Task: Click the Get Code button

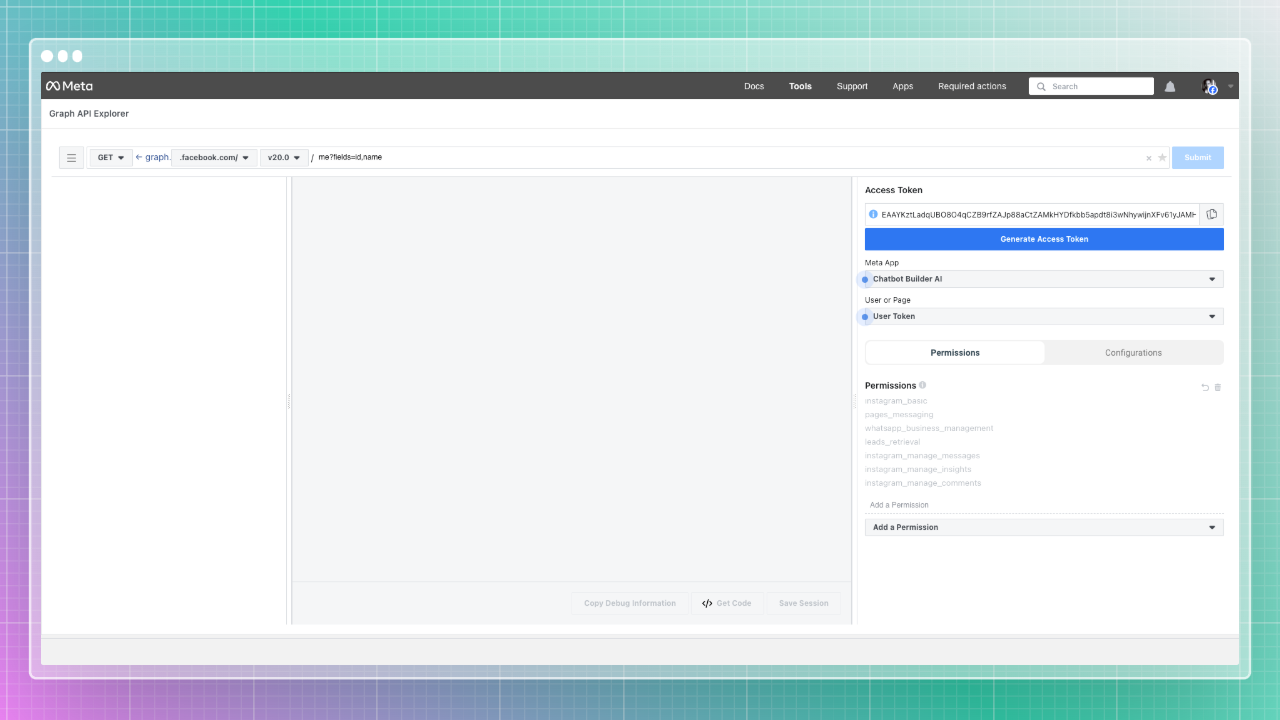Action: 727,603
